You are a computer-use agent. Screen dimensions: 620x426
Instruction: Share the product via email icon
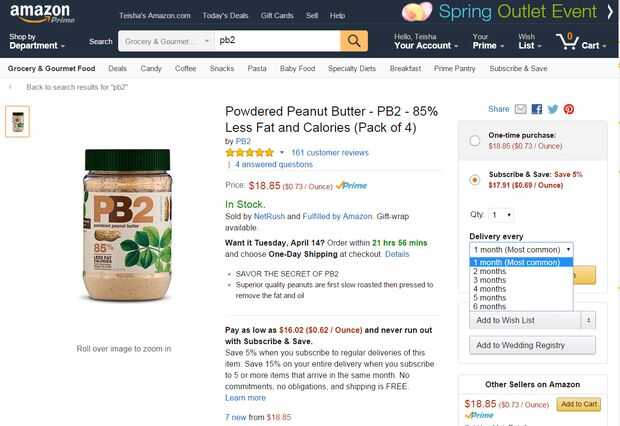[x=520, y=109]
